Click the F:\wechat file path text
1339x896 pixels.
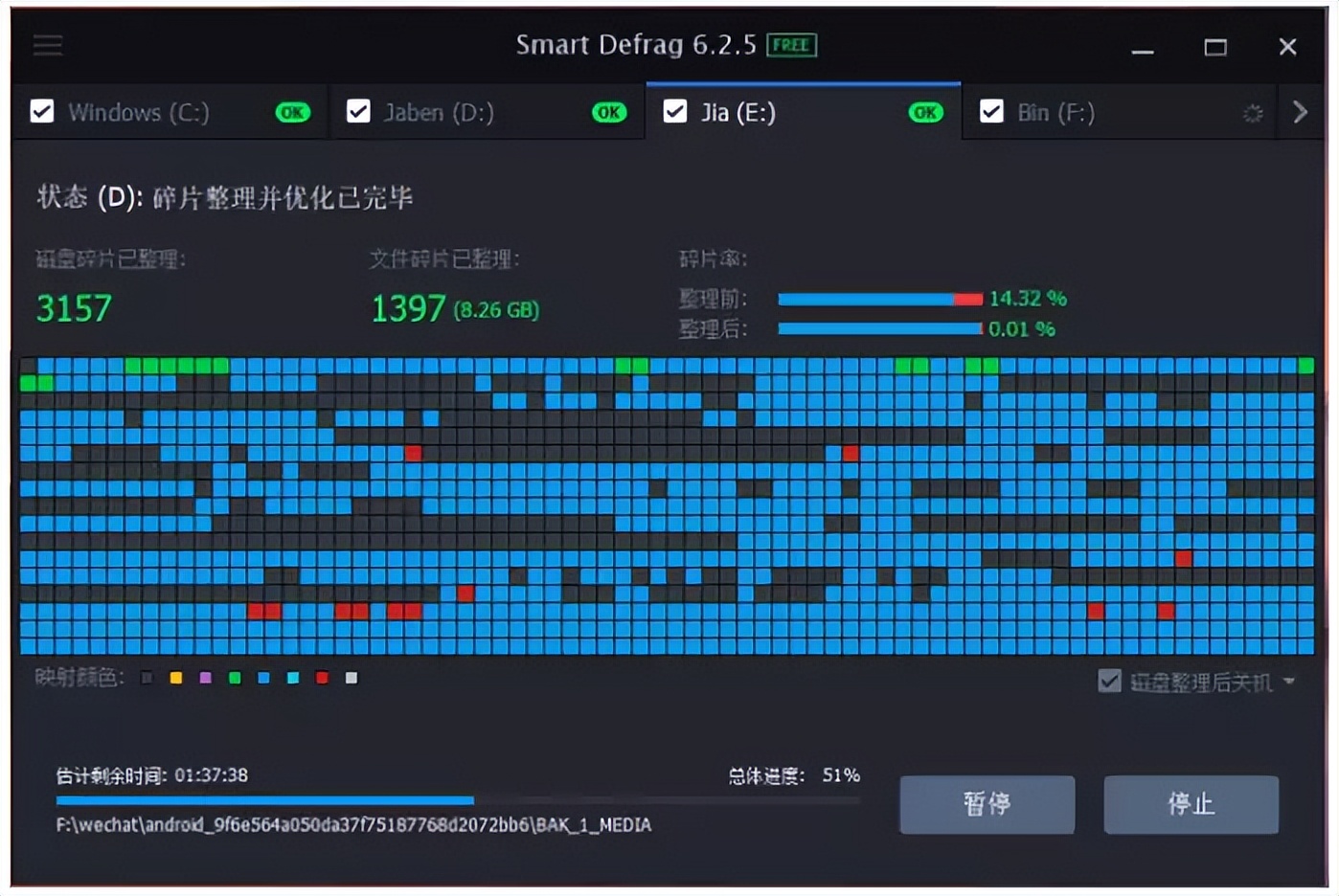353,825
